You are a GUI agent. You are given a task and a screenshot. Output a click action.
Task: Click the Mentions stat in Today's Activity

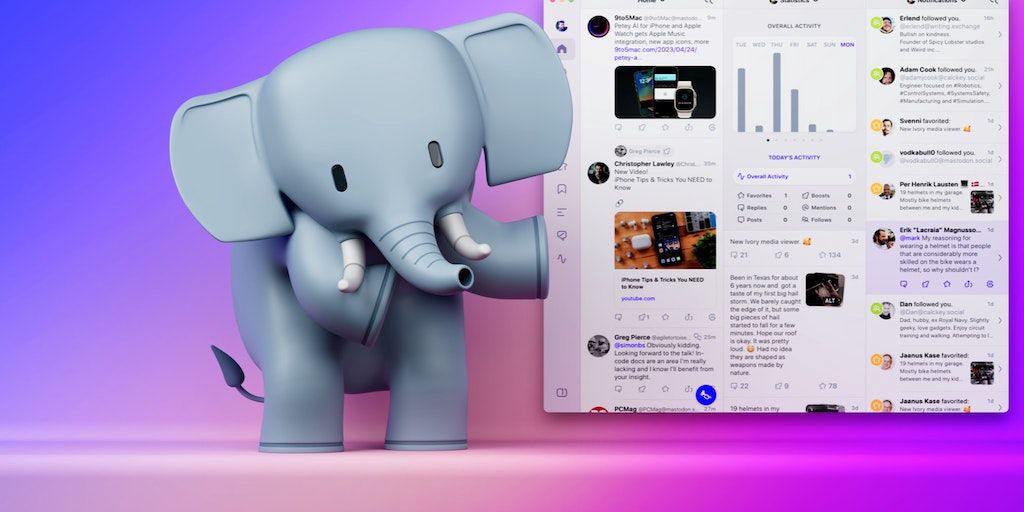(827, 208)
